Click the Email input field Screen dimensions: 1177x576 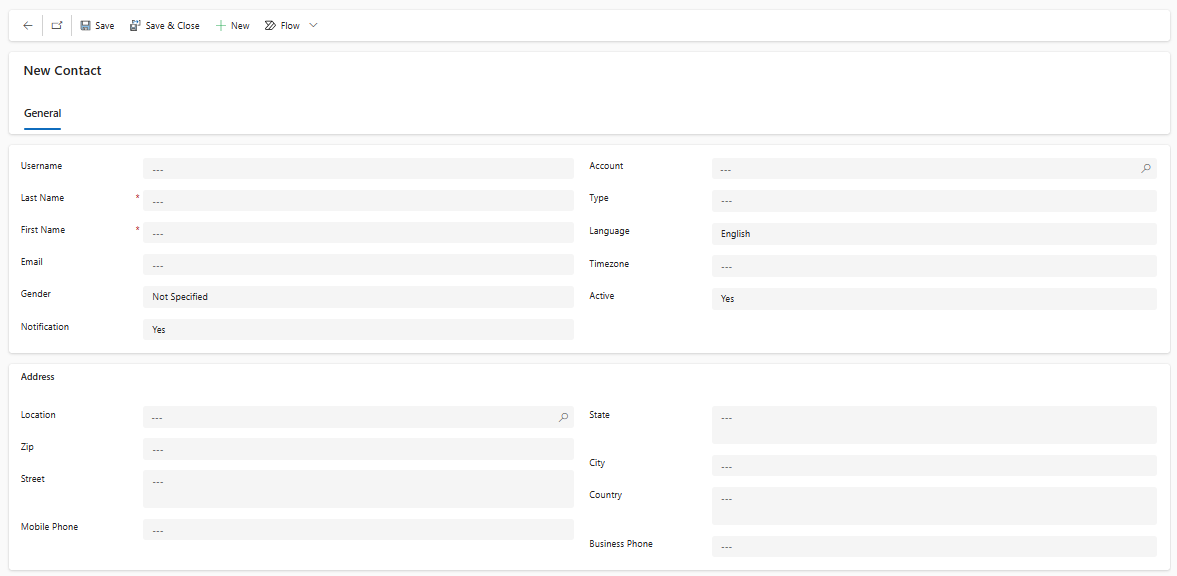tap(358, 264)
